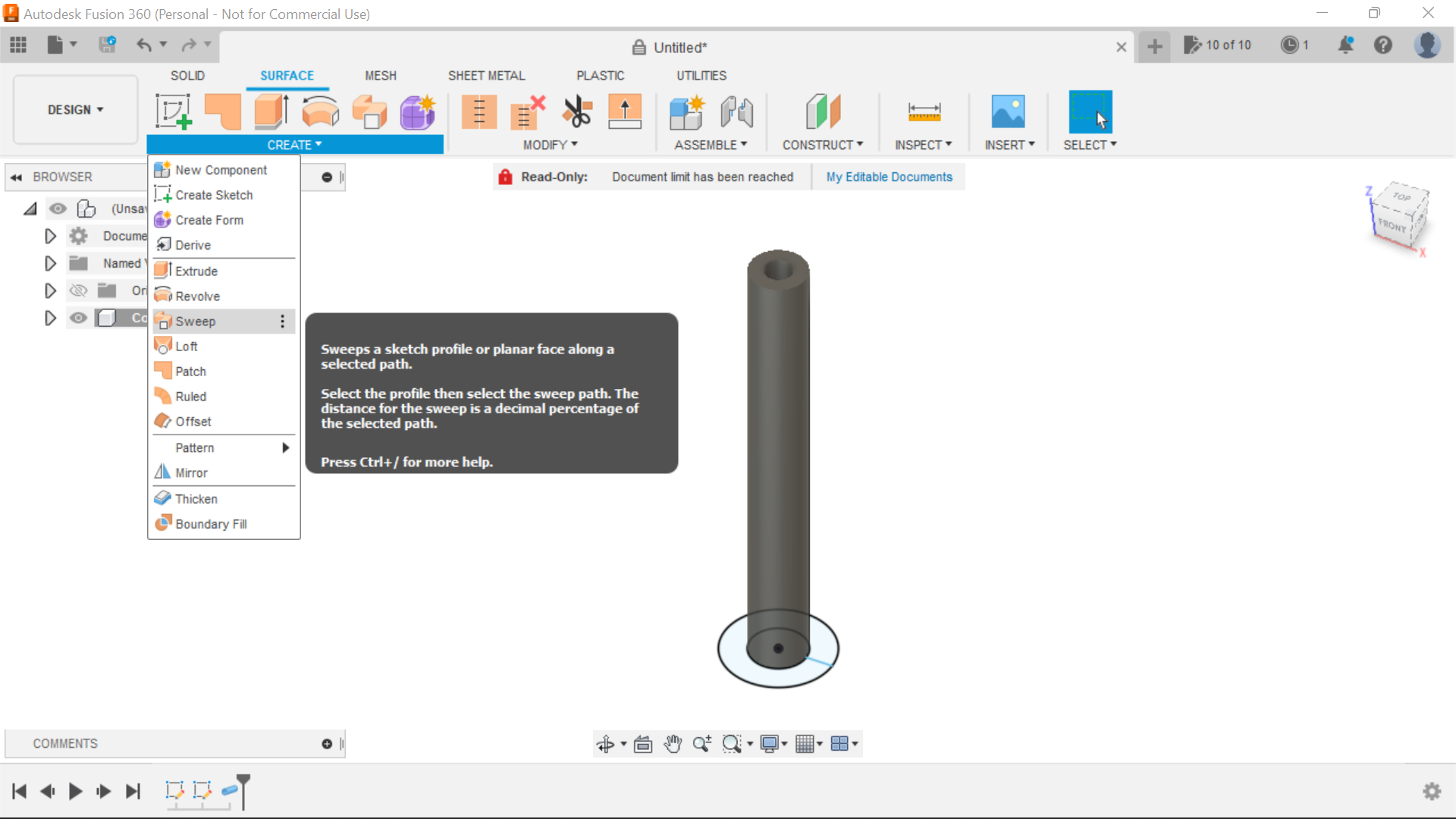Switch to the SOLID tab
This screenshot has height=819, width=1456.
click(188, 75)
